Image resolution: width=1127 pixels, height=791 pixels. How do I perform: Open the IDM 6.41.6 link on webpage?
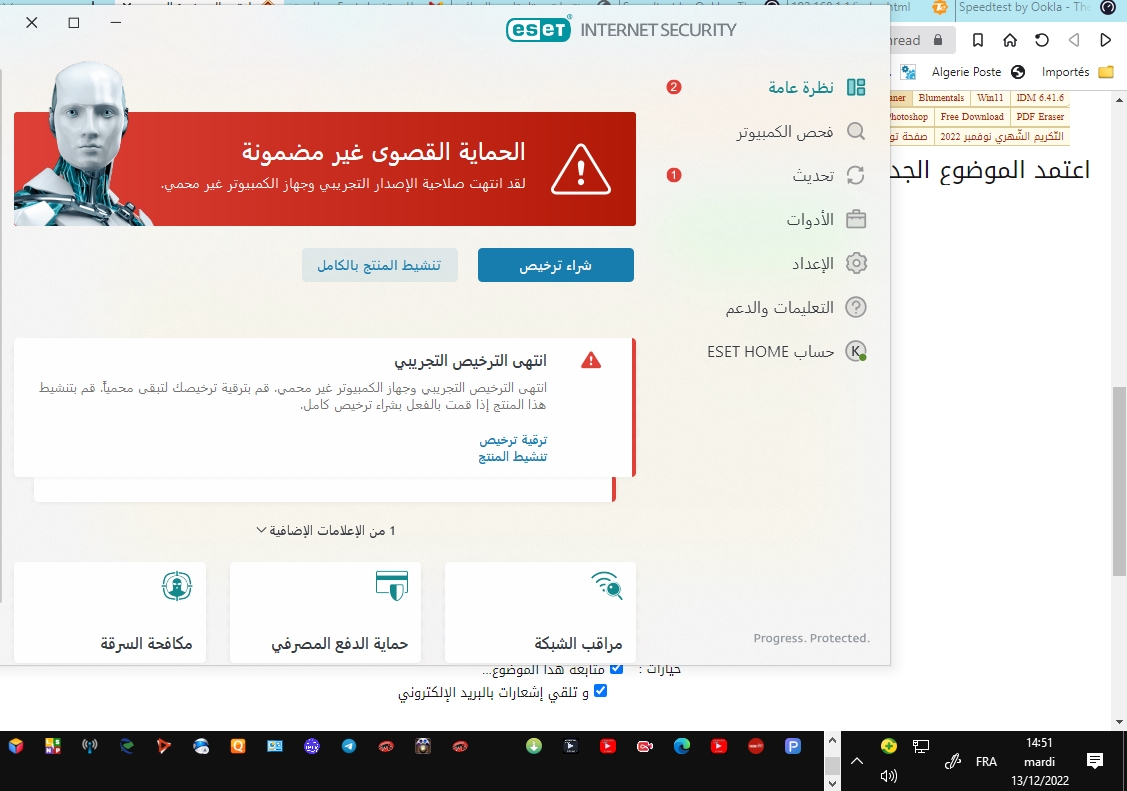1039,98
